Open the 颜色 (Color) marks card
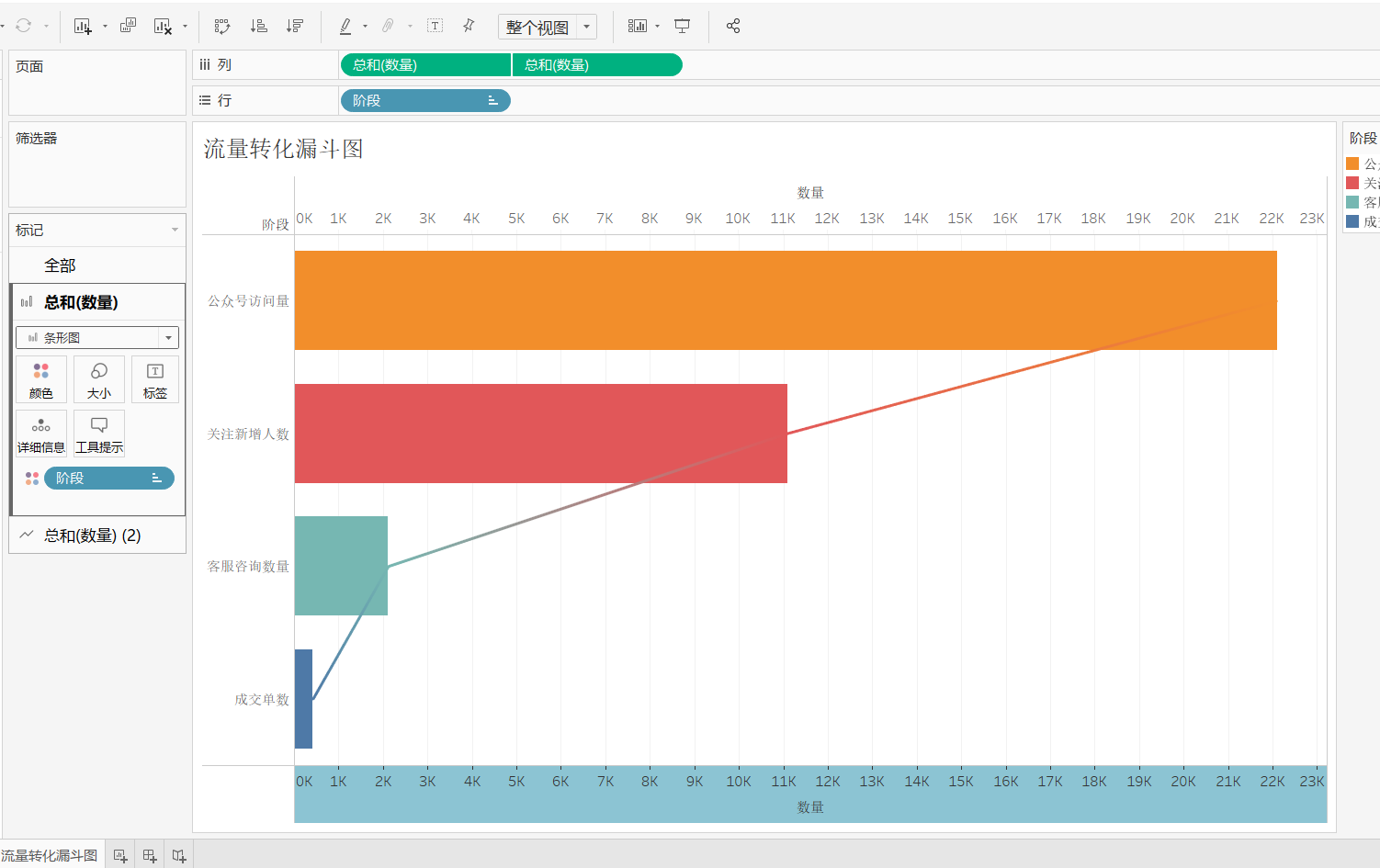This screenshot has width=1380, height=868. pos(41,380)
